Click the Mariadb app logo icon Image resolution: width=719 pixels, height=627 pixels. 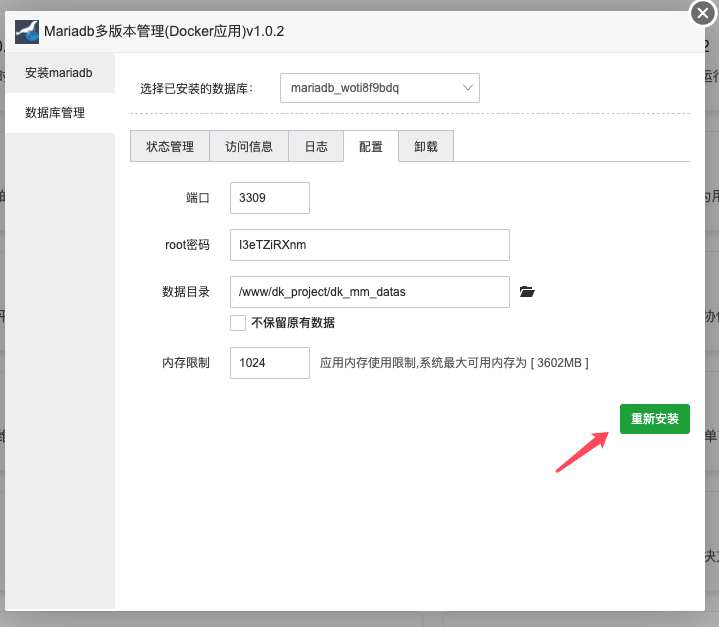pyautogui.click(x=27, y=32)
